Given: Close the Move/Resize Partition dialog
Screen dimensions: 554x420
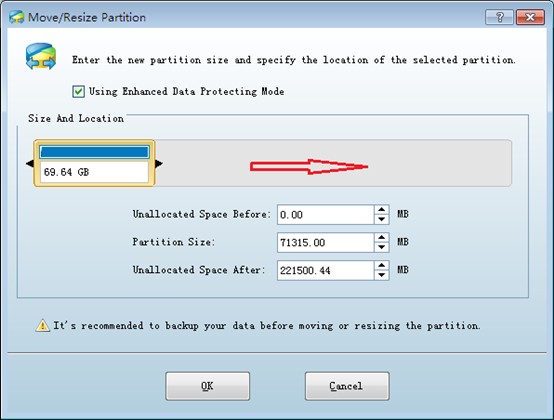Looking at the screenshot, I should tap(530, 17).
